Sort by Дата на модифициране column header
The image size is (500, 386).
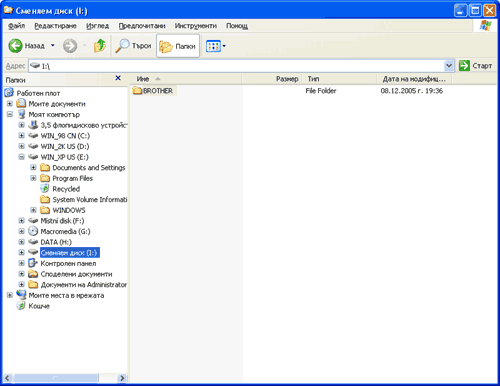click(x=414, y=79)
